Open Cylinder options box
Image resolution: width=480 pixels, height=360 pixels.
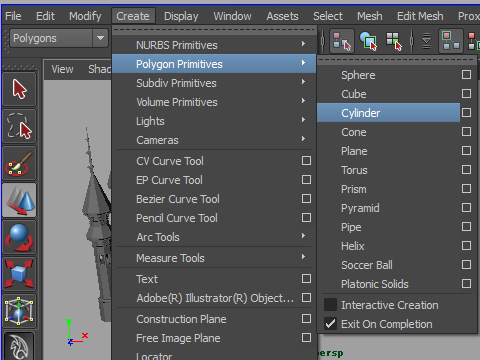pos(466,113)
